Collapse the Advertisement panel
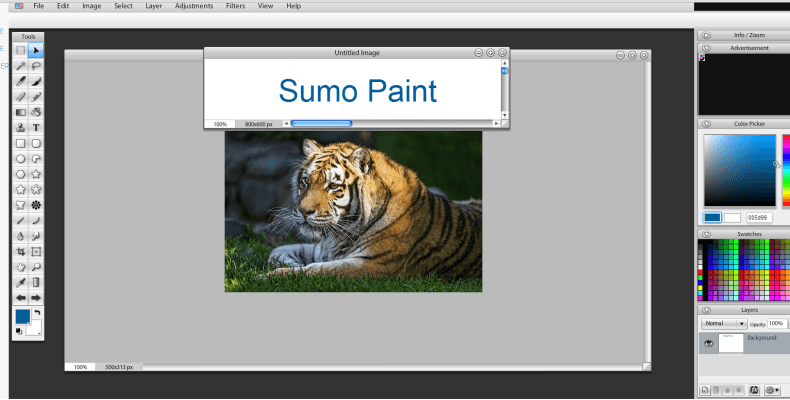This screenshot has width=790, height=400. (x=706, y=48)
